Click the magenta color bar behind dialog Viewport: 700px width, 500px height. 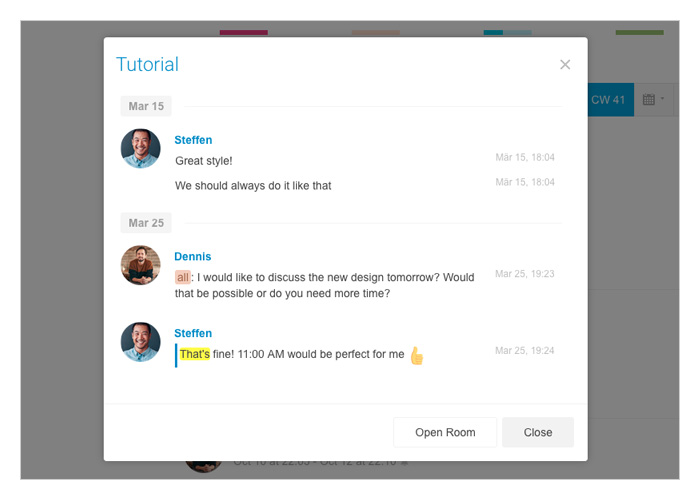(244, 33)
